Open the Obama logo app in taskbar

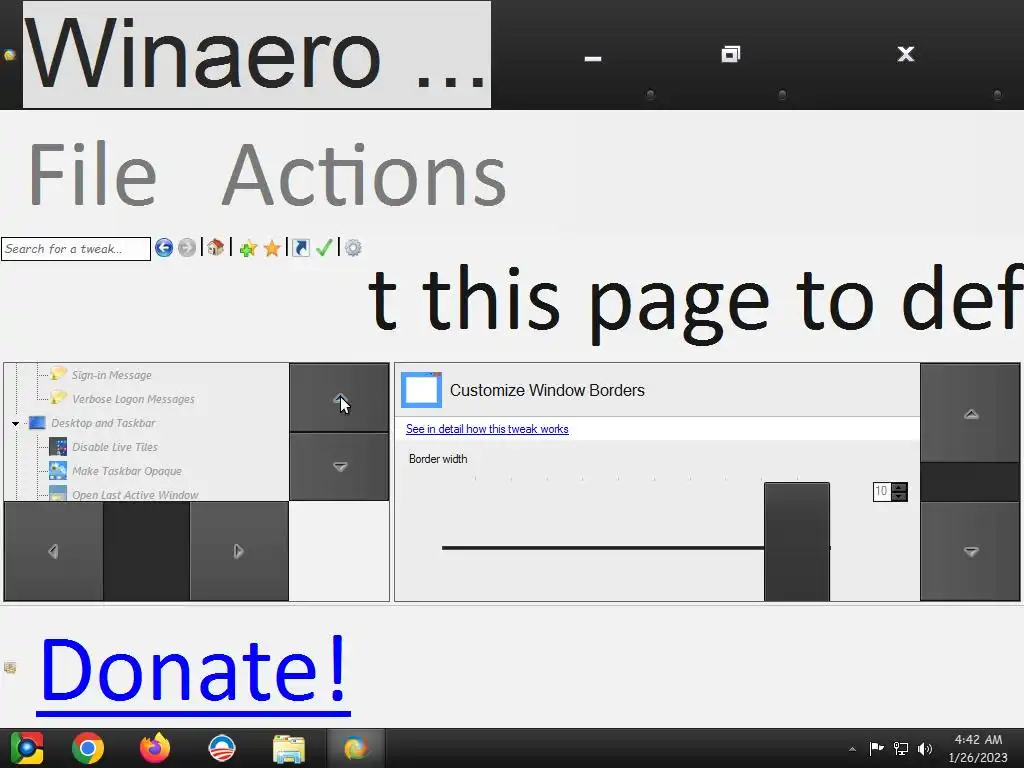221,748
